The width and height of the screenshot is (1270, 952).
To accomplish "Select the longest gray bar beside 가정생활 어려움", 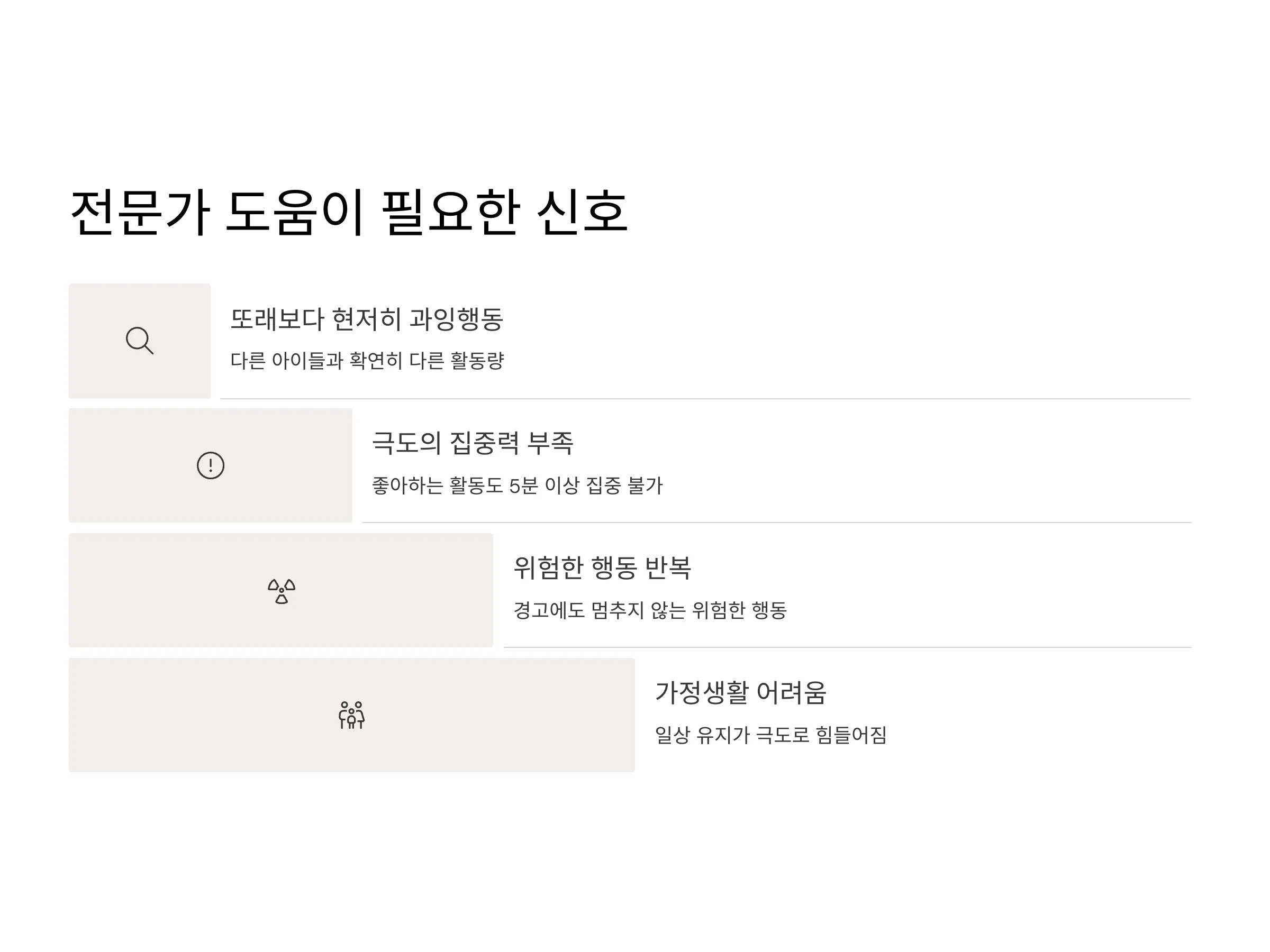I will tap(352, 715).
